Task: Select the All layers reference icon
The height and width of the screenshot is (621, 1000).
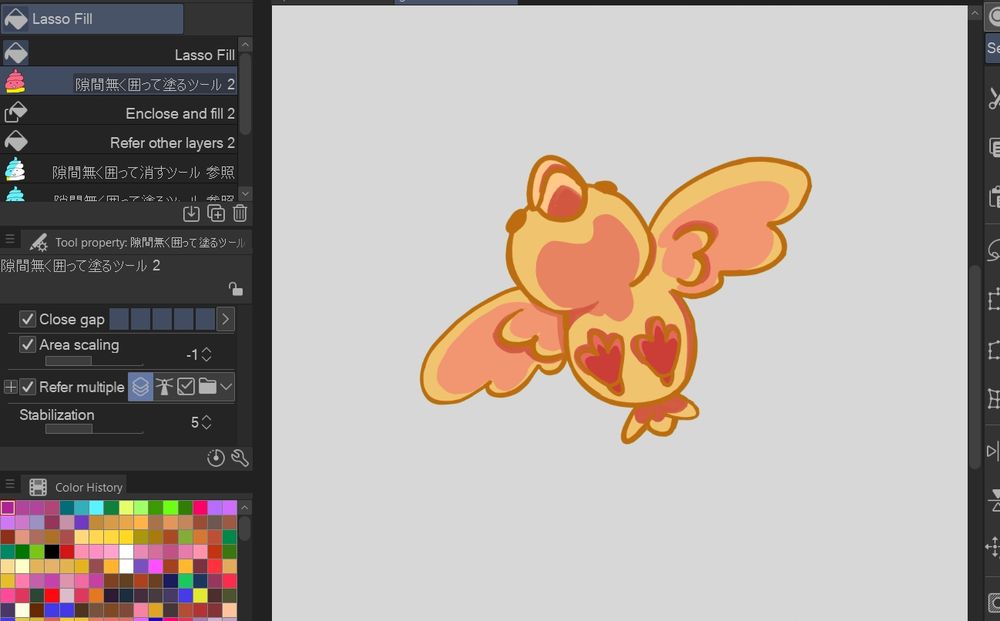Action: (140, 386)
